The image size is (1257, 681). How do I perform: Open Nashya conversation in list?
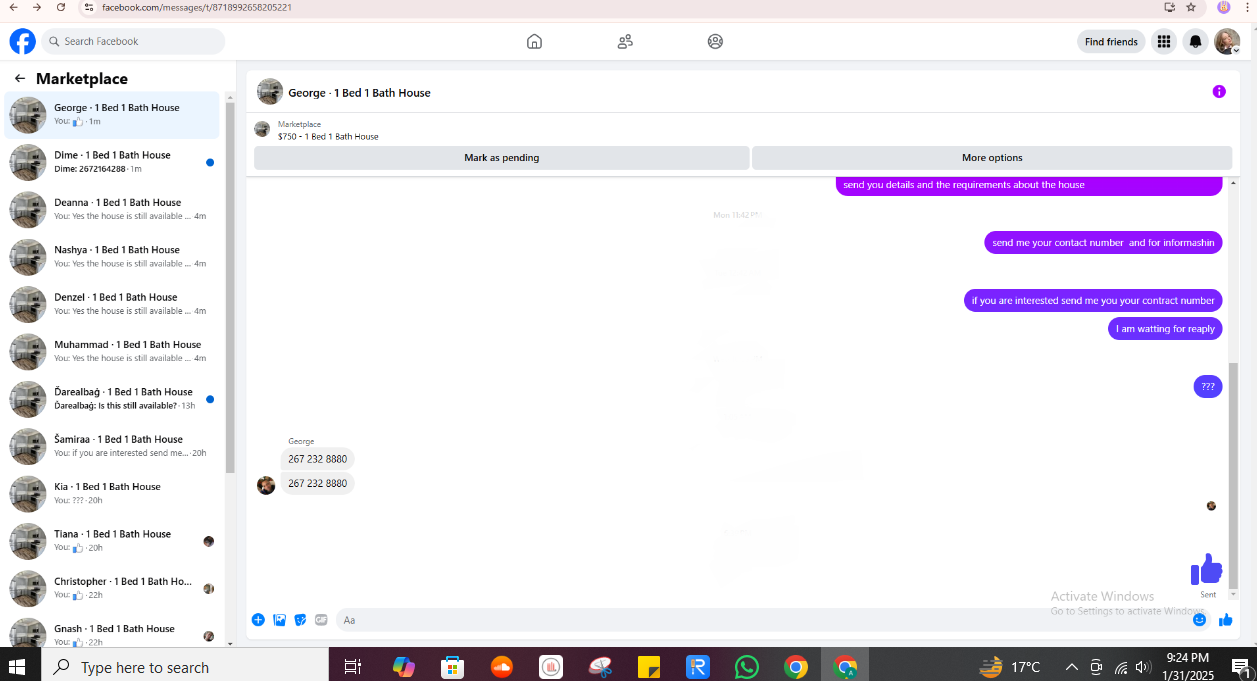click(x=112, y=257)
